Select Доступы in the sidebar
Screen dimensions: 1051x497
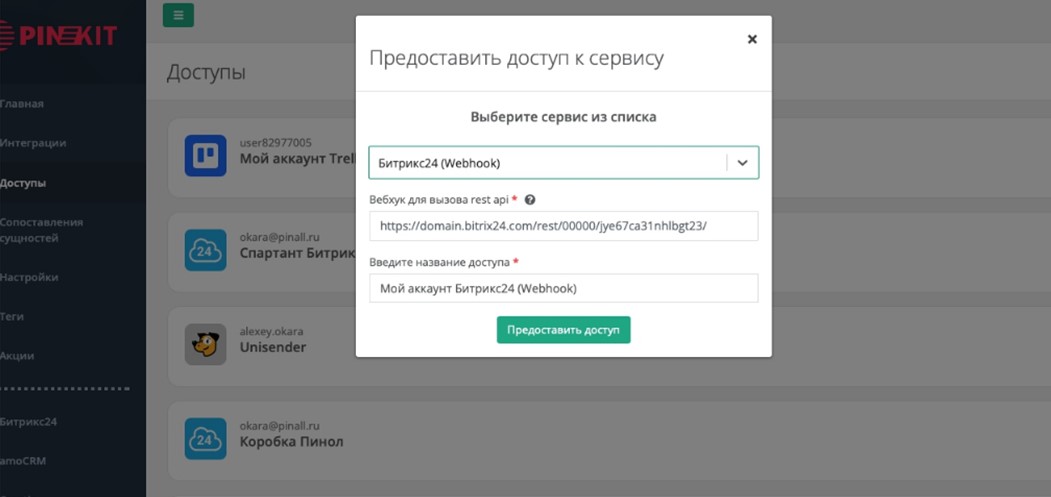(x=23, y=183)
